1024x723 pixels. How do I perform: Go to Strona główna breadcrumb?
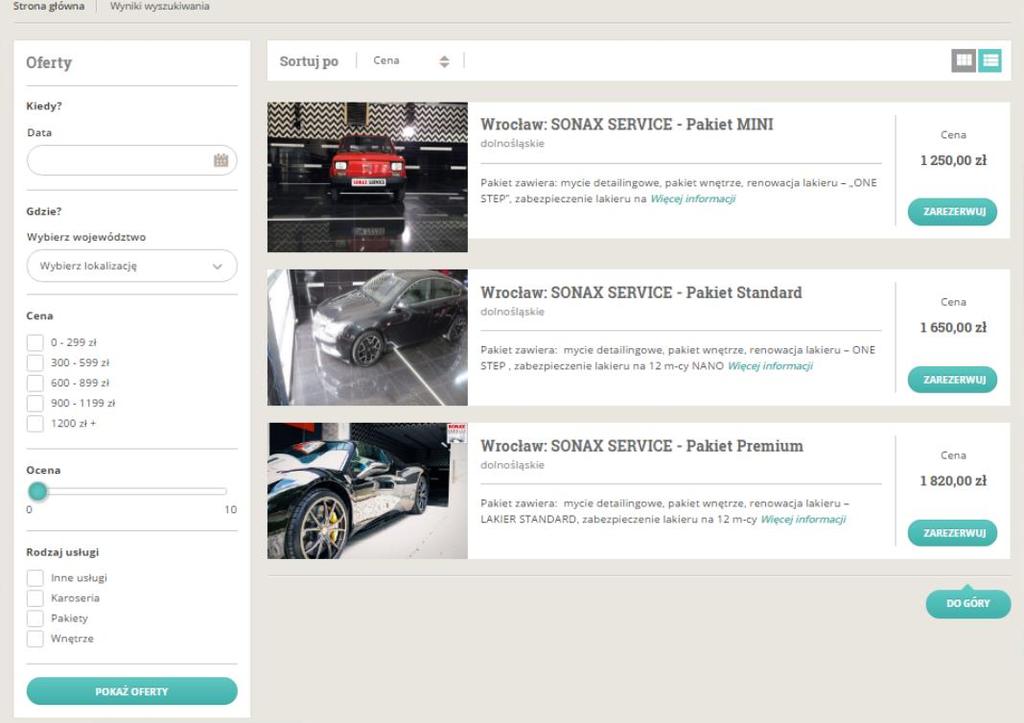tap(49, 6)
